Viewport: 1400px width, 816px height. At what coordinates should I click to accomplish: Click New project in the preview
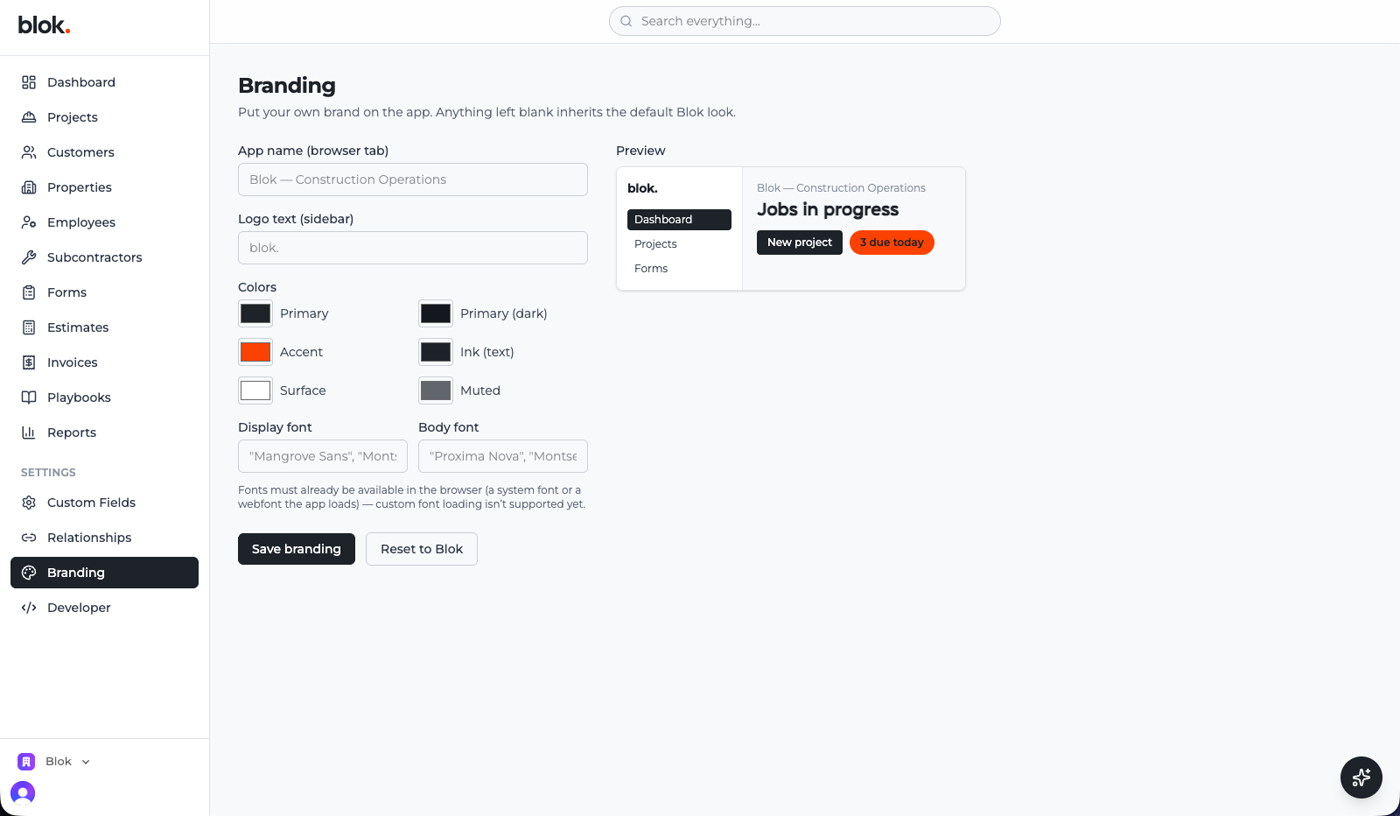click(799, 242)
